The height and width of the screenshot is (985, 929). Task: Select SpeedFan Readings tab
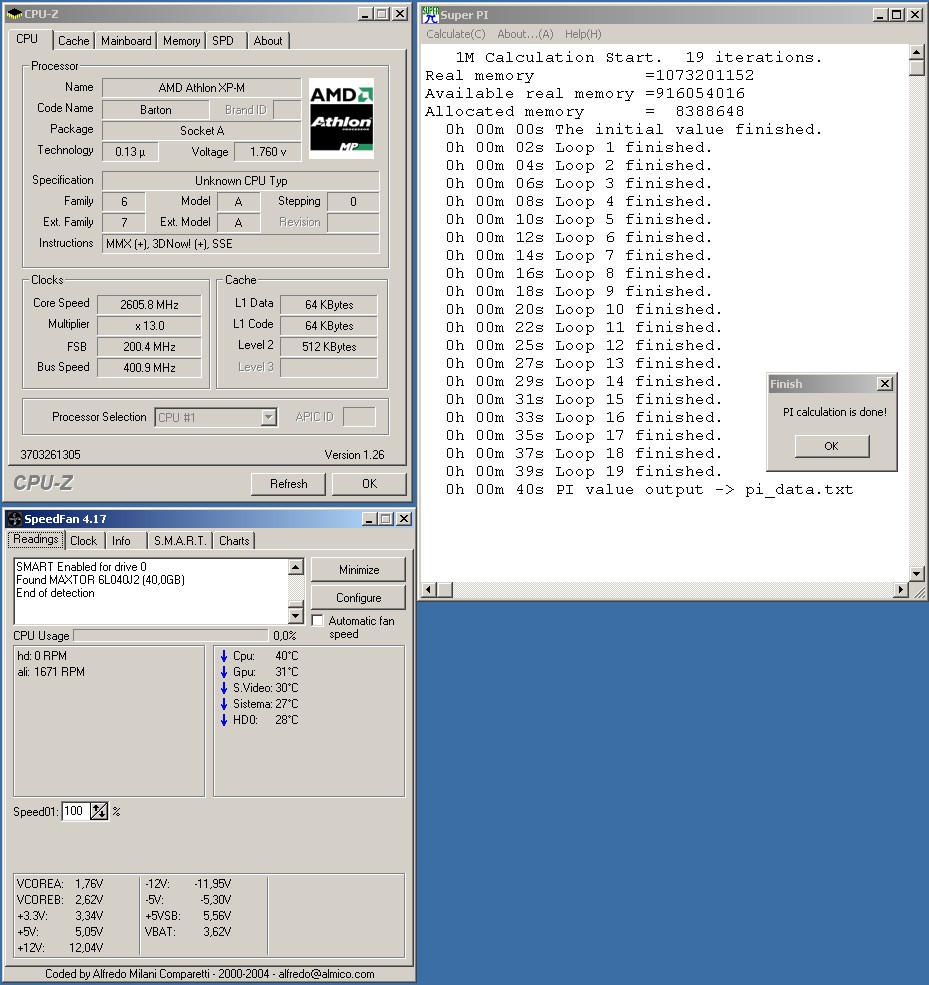pyautogui.click(x=36, y=539)
